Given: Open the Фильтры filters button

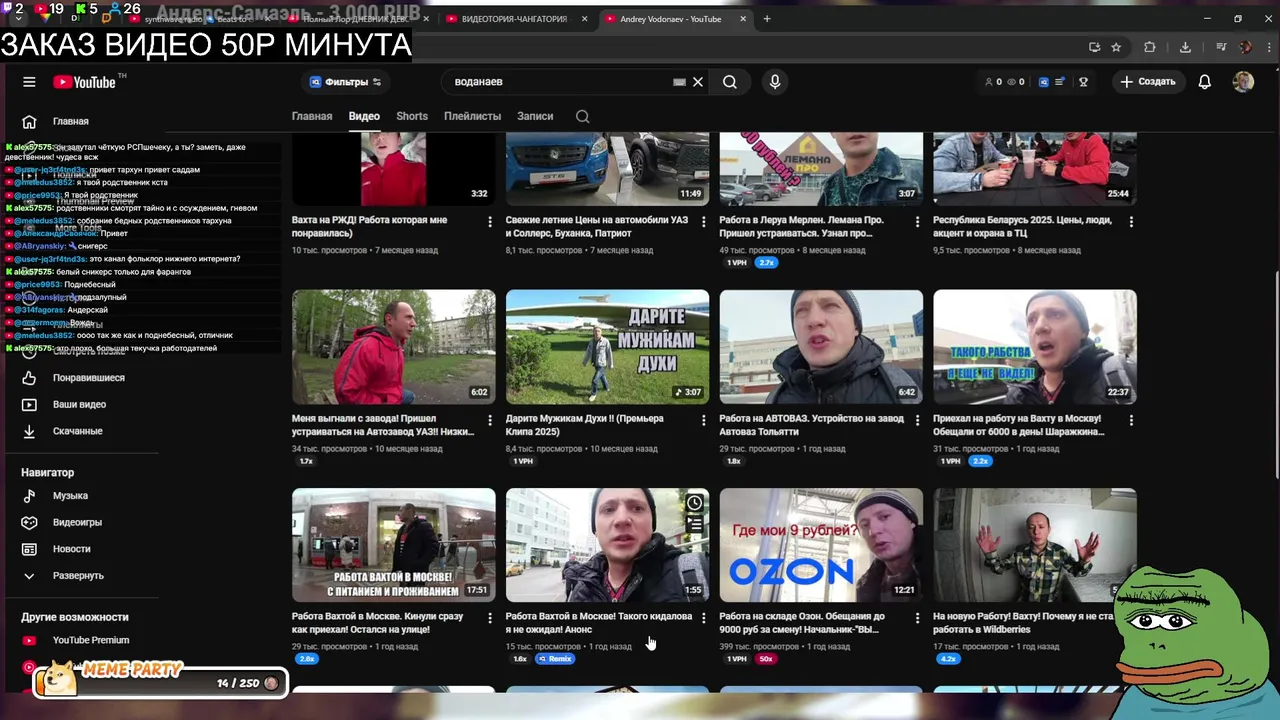Looking at the screenshot, I should point(346,82).
